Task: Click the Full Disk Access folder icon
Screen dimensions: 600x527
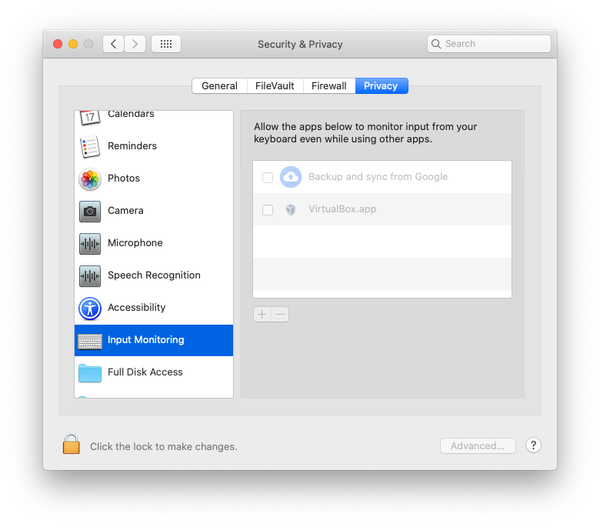Action: [90, 373]
